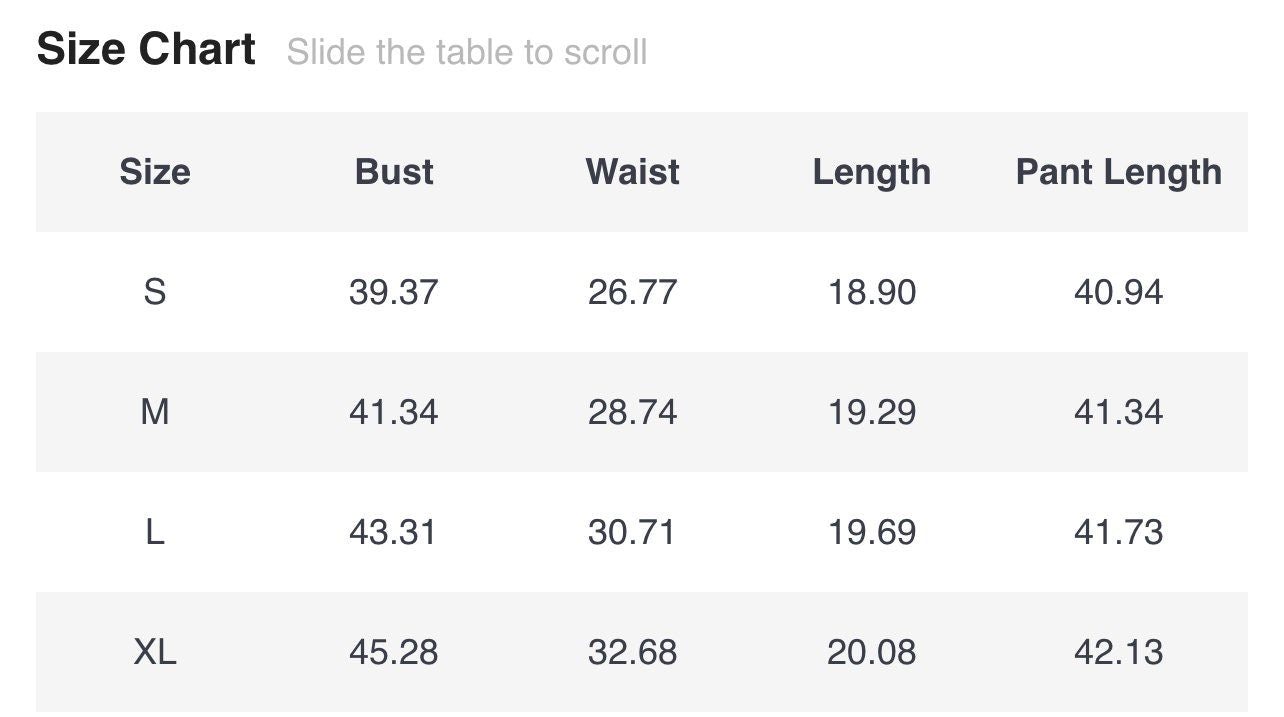
Task: Select the M size row label
Action: coord(155,412)
